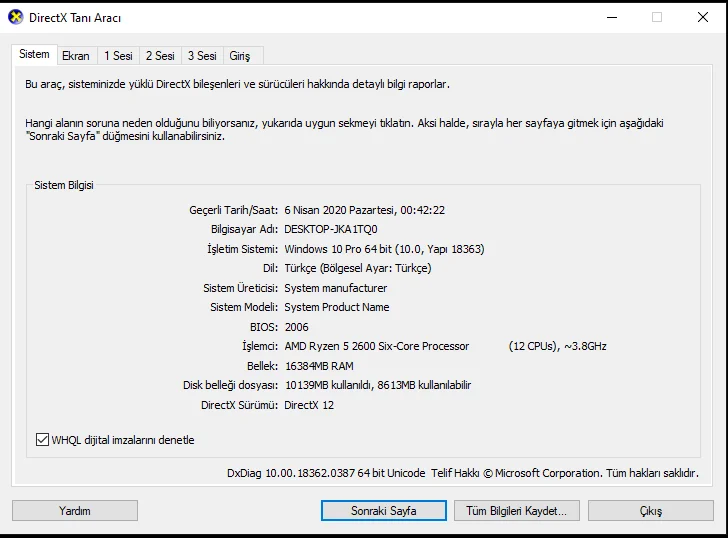Click the DirectX Tanı Aracı window title
This screenshot has height=538, width=728.
coord(75,18)
